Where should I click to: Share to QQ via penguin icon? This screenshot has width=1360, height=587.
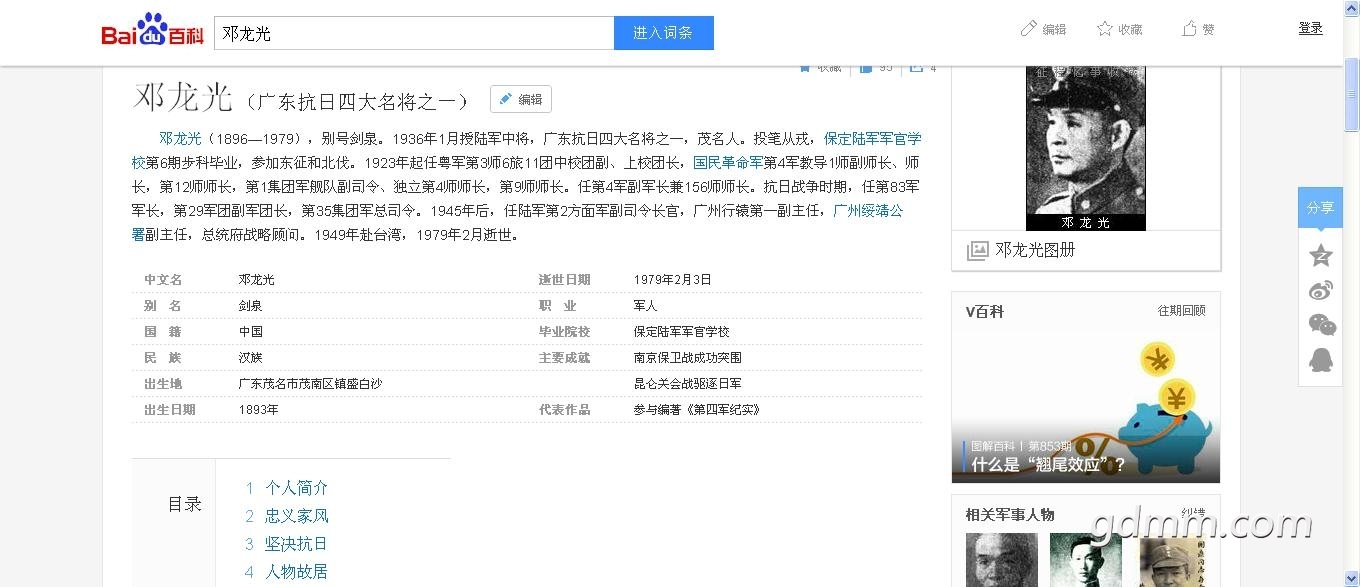pos(1321,359)
